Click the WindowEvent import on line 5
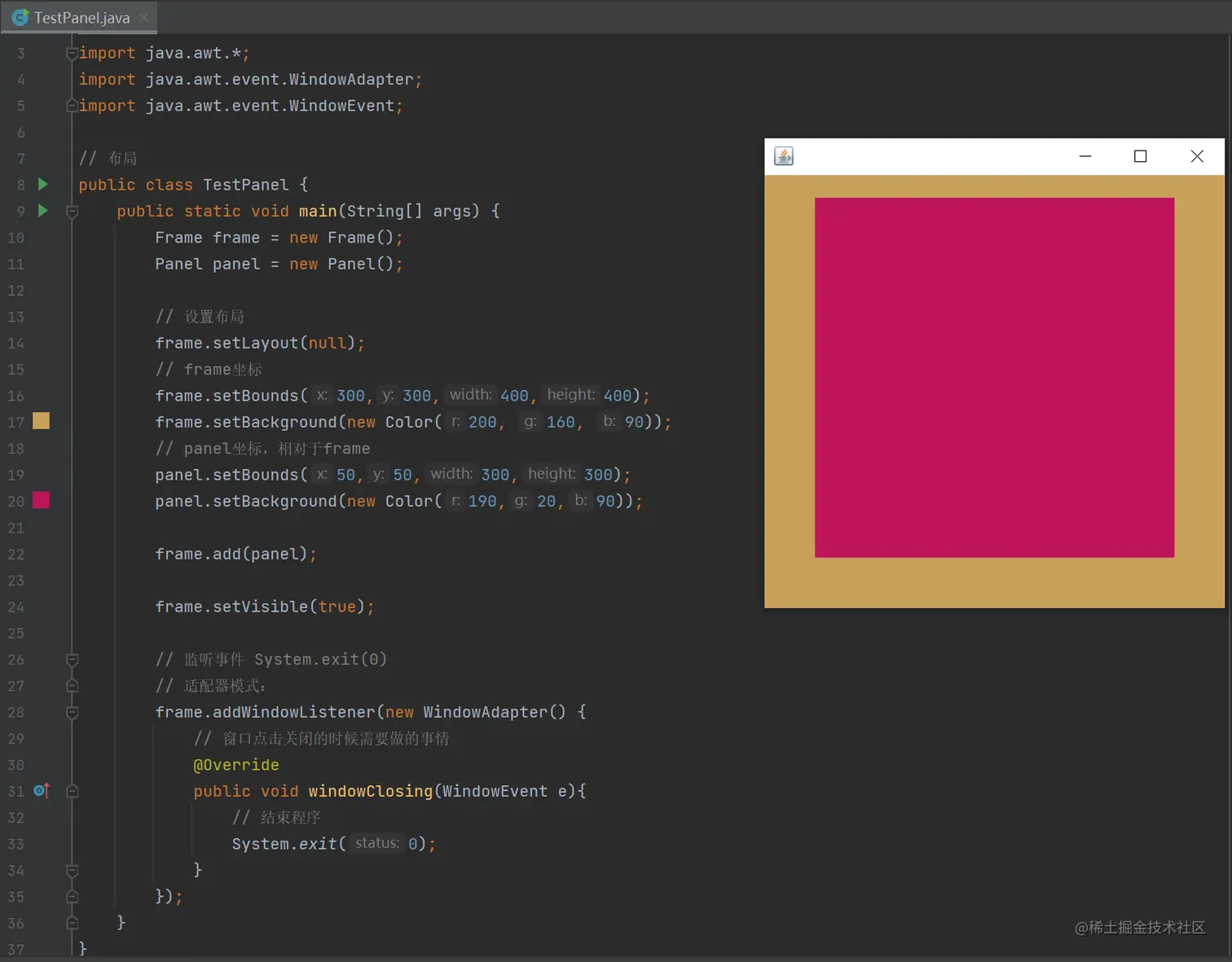This screenshot has width=1232, height=962. coord(240,106)
